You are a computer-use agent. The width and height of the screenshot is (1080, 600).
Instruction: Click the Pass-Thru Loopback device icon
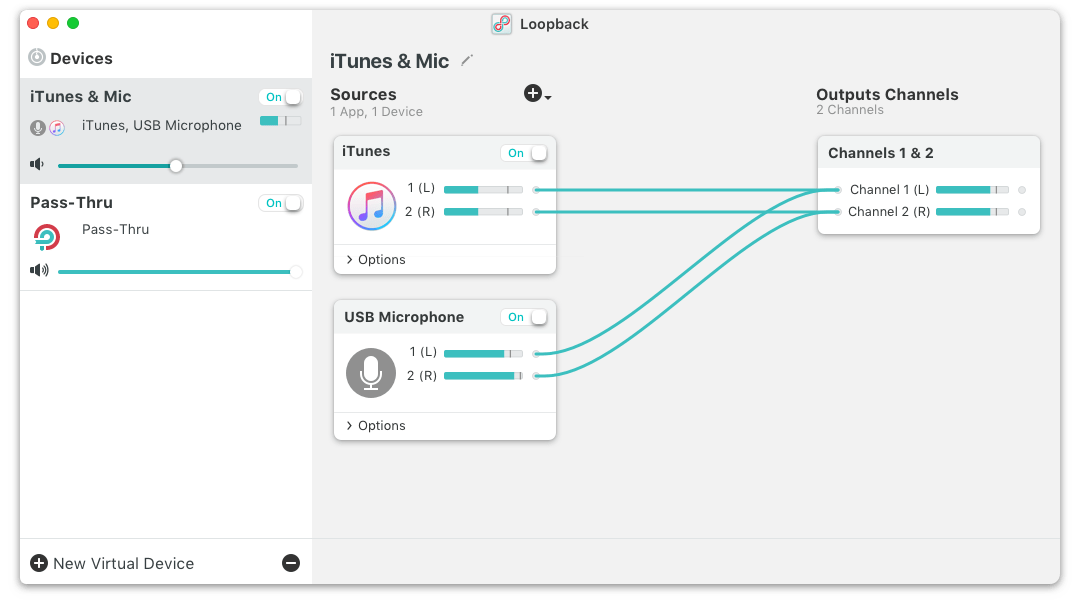click(47, 237)
